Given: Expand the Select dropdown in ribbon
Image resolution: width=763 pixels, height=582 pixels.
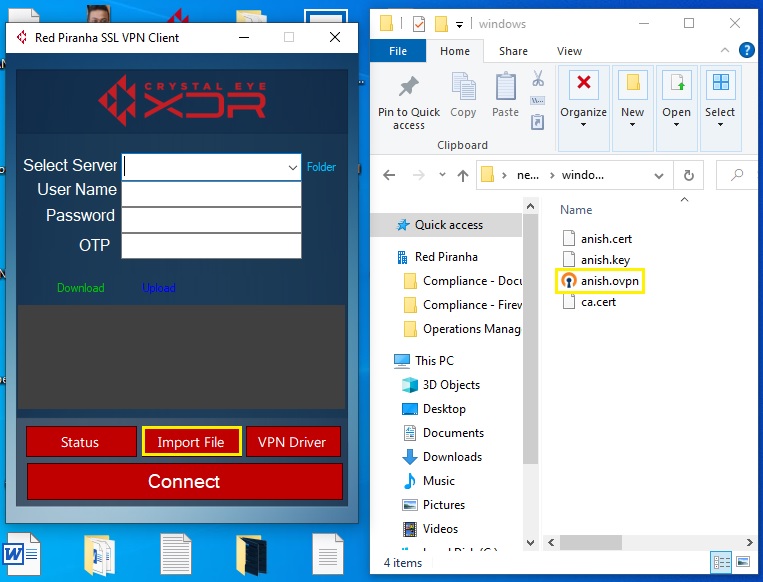Looking at the screenshot, I should 720,108.
